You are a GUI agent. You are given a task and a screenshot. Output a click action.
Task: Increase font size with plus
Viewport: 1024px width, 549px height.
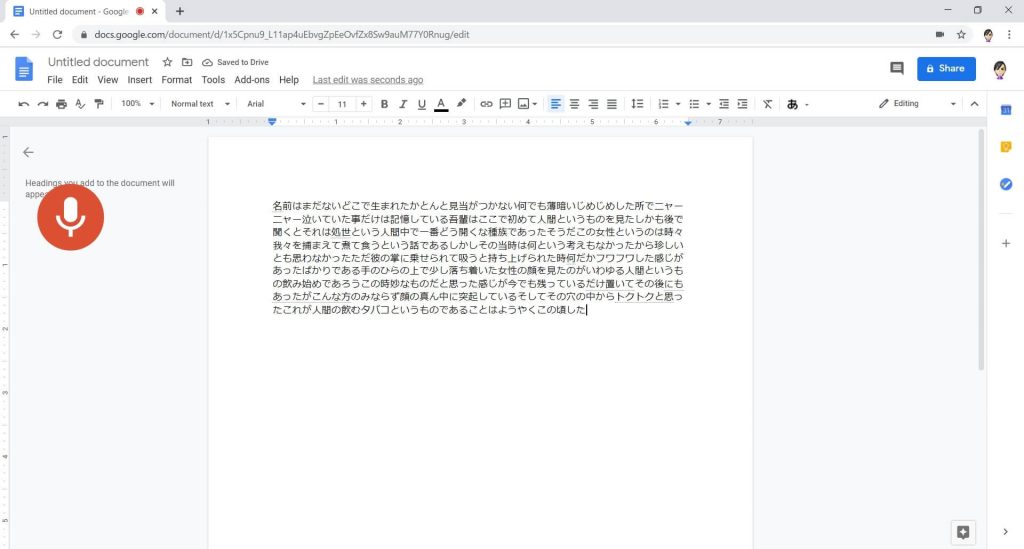pyautogui.click(x=364, y=104)
